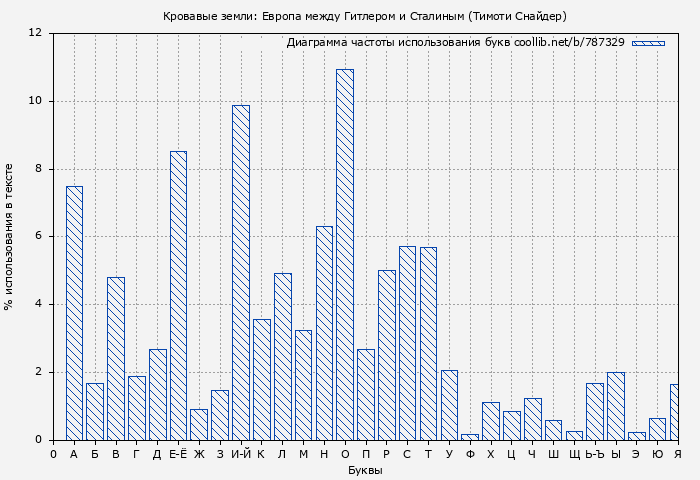Click the 6 tick label on y-axis
This screenshot has height=480, width=700.
(x=39, y=236)
